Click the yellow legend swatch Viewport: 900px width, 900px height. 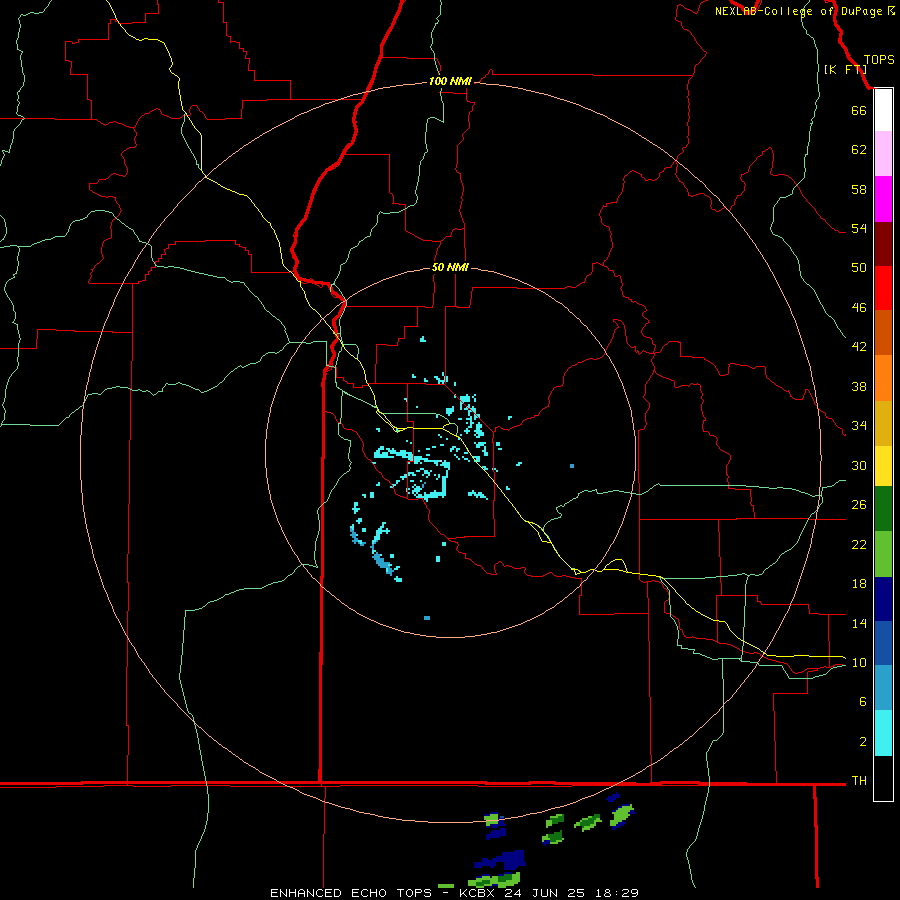tap(883, 466)
